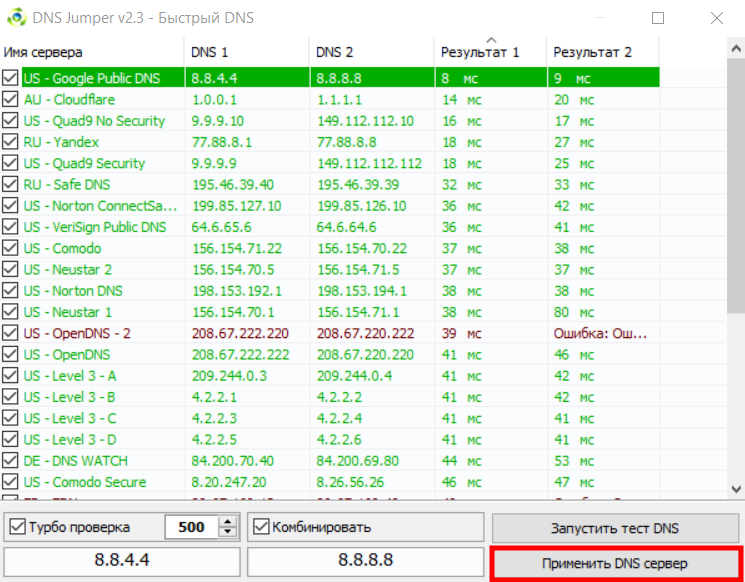
Task: Toggle the Комбинировать checkbox
Action: point(261,527)
